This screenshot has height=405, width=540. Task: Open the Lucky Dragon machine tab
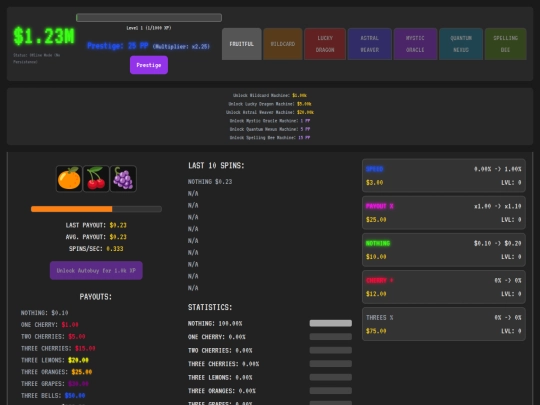tap(325, 44)
